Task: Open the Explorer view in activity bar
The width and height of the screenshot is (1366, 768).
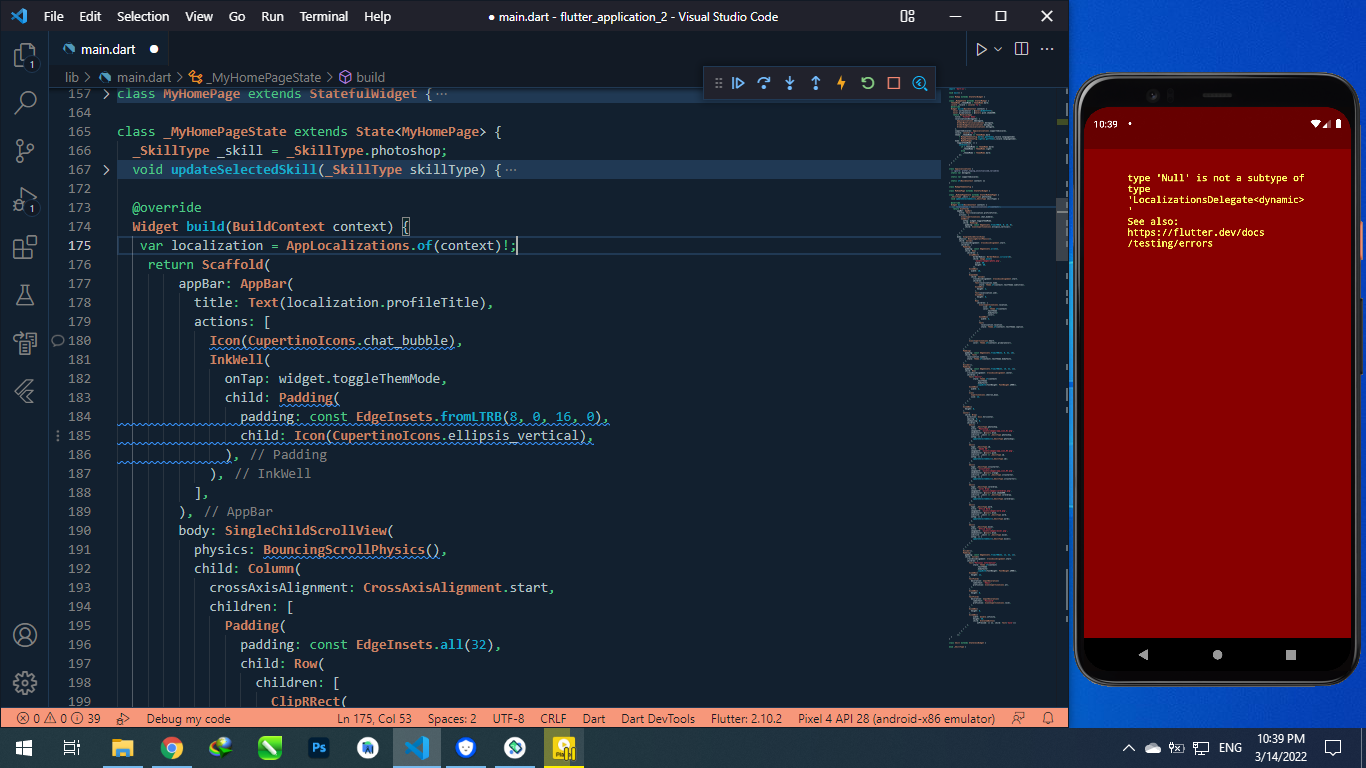Action: (x=25, y=56)
